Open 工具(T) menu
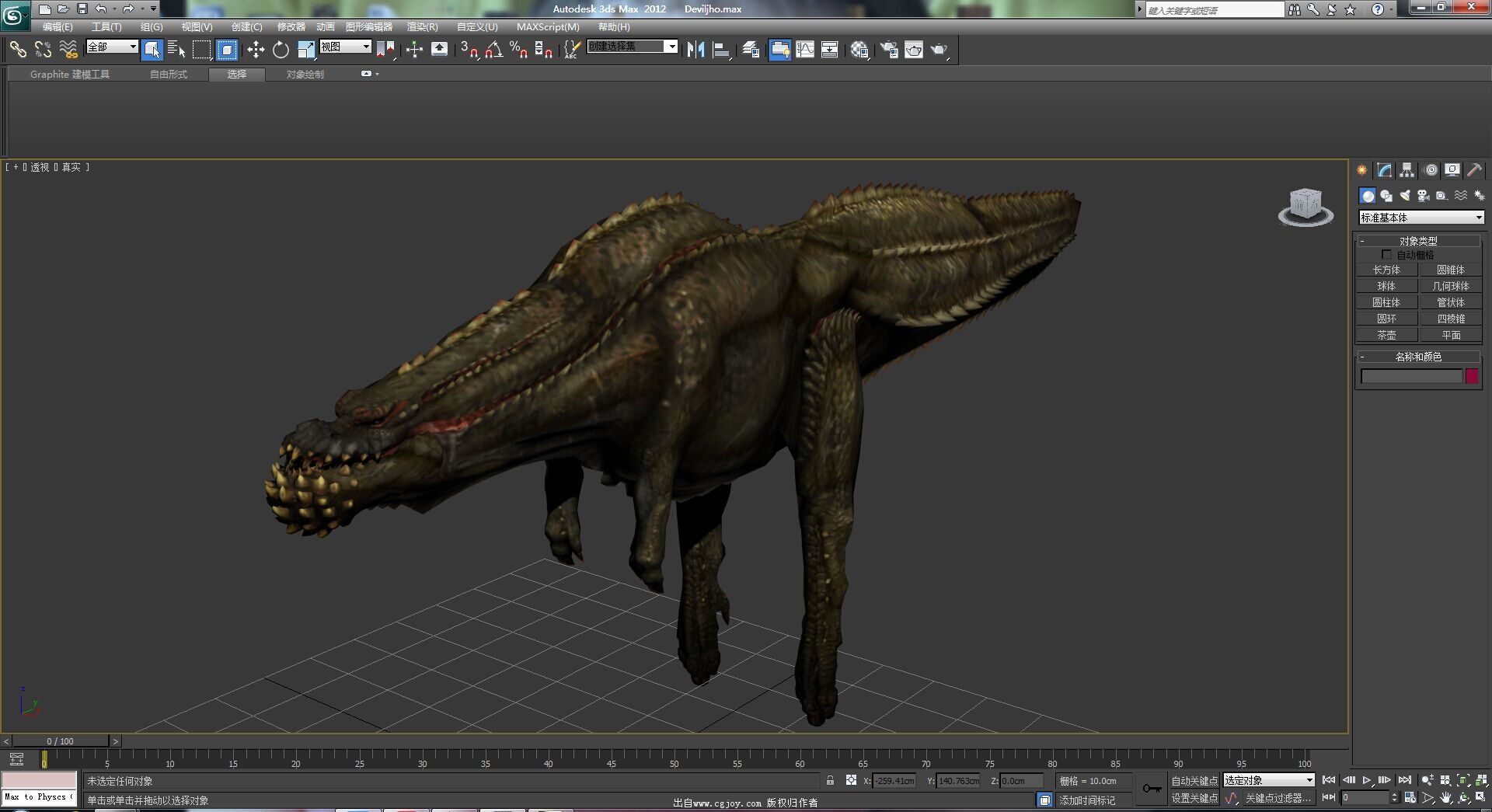1492x812 pixels. 106,26
